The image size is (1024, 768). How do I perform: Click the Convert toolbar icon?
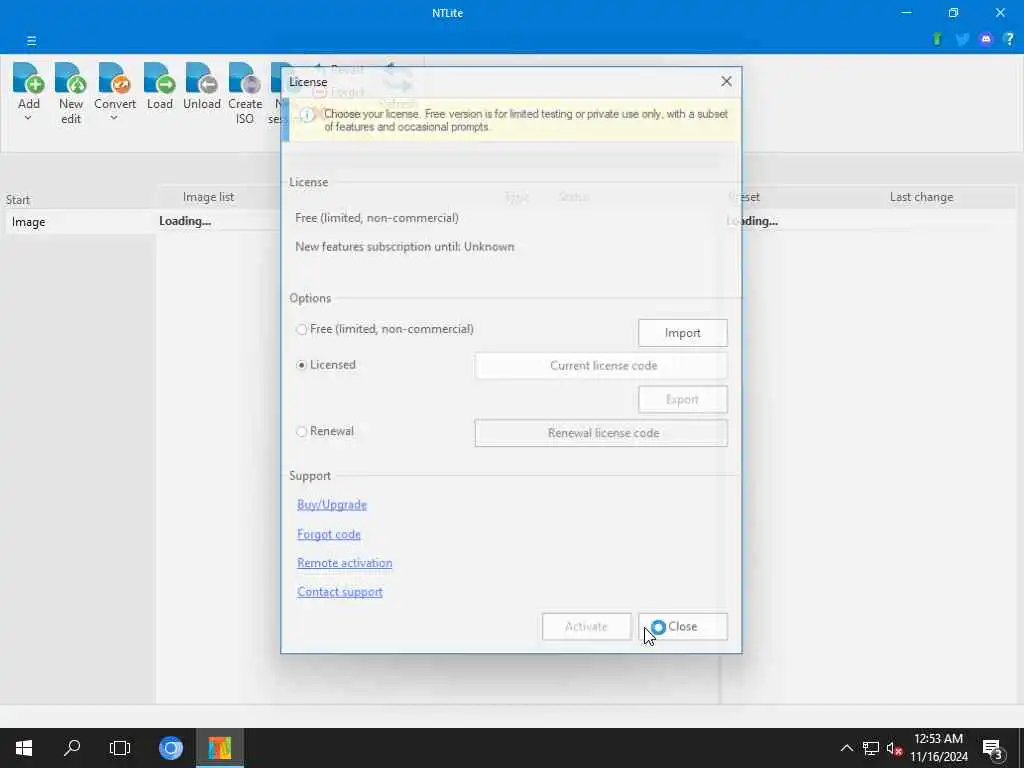tap(114, 78)
